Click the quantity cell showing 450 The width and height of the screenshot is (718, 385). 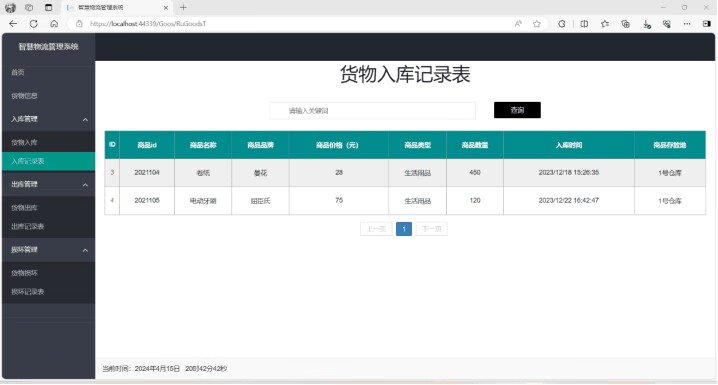point(474,173)
